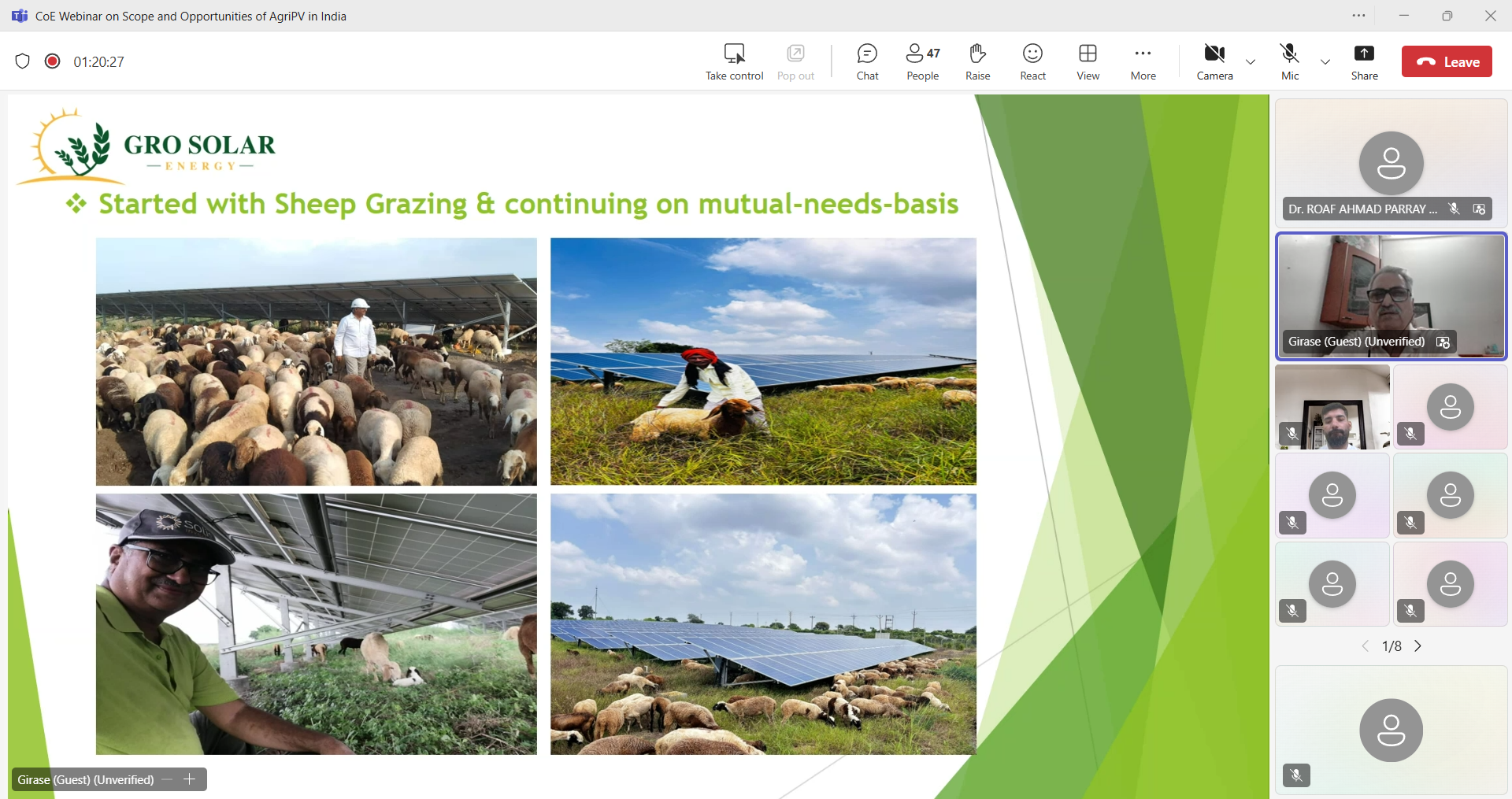Screen dimensions: 1512x799
Task: Open the React emoji picker
Action: (1032, 61)
